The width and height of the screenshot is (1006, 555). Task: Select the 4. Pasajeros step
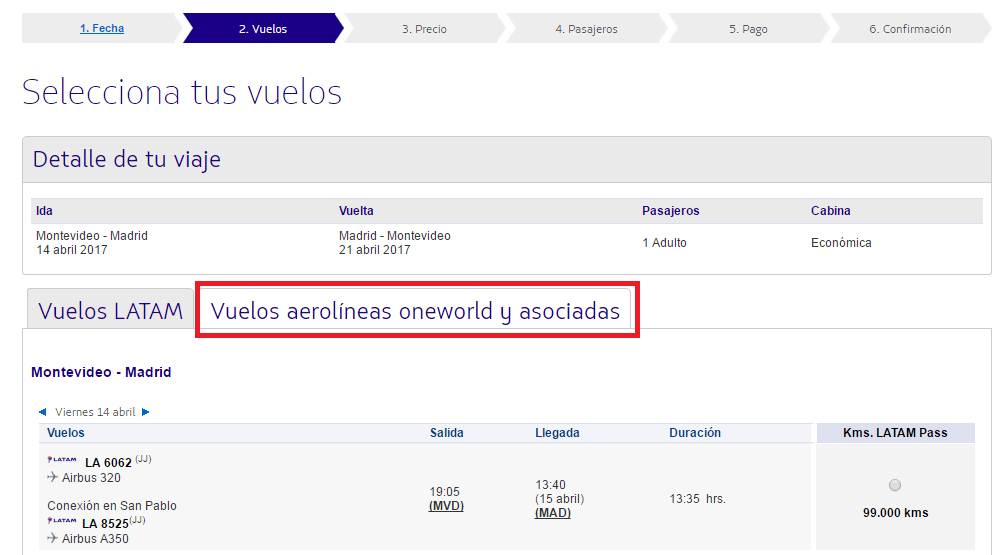tap(586, 28)
